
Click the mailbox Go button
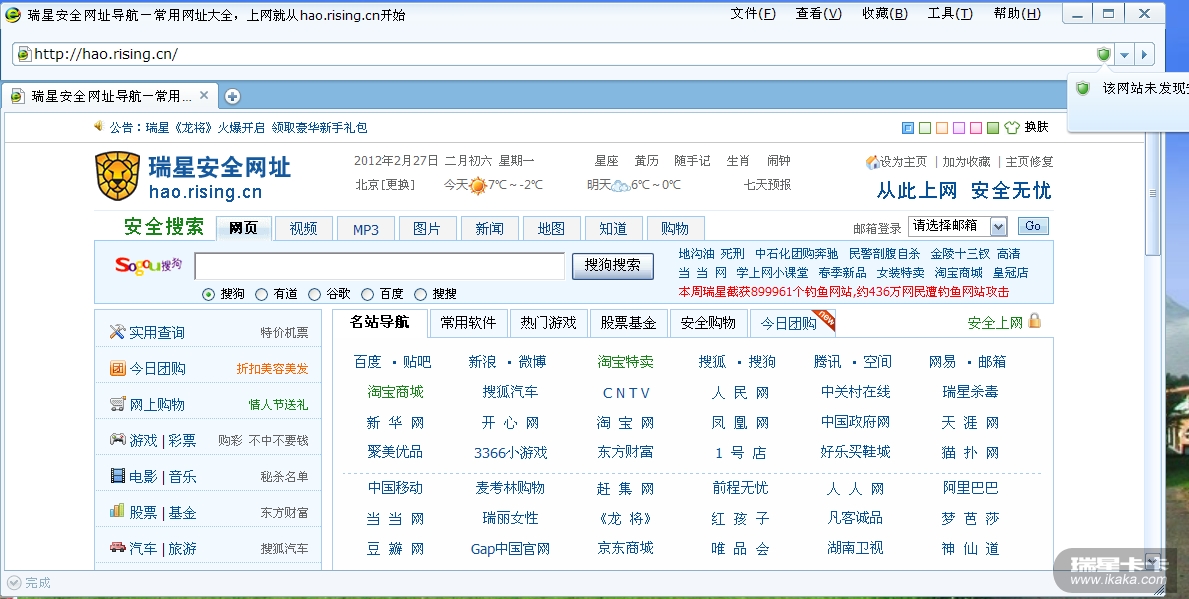click(1033, 226)
